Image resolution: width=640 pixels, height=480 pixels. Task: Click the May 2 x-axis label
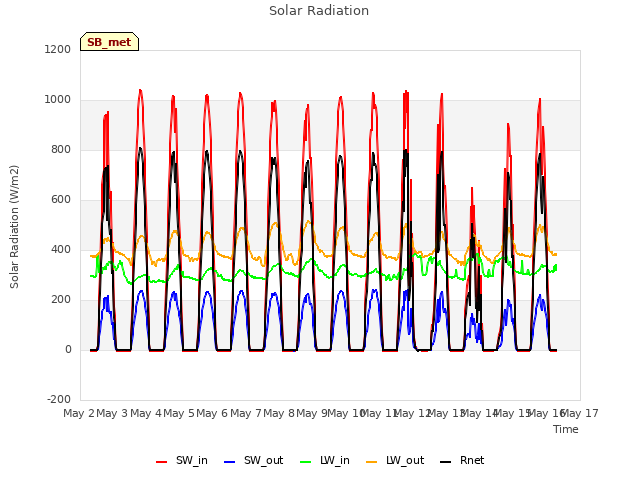[79, 413]
